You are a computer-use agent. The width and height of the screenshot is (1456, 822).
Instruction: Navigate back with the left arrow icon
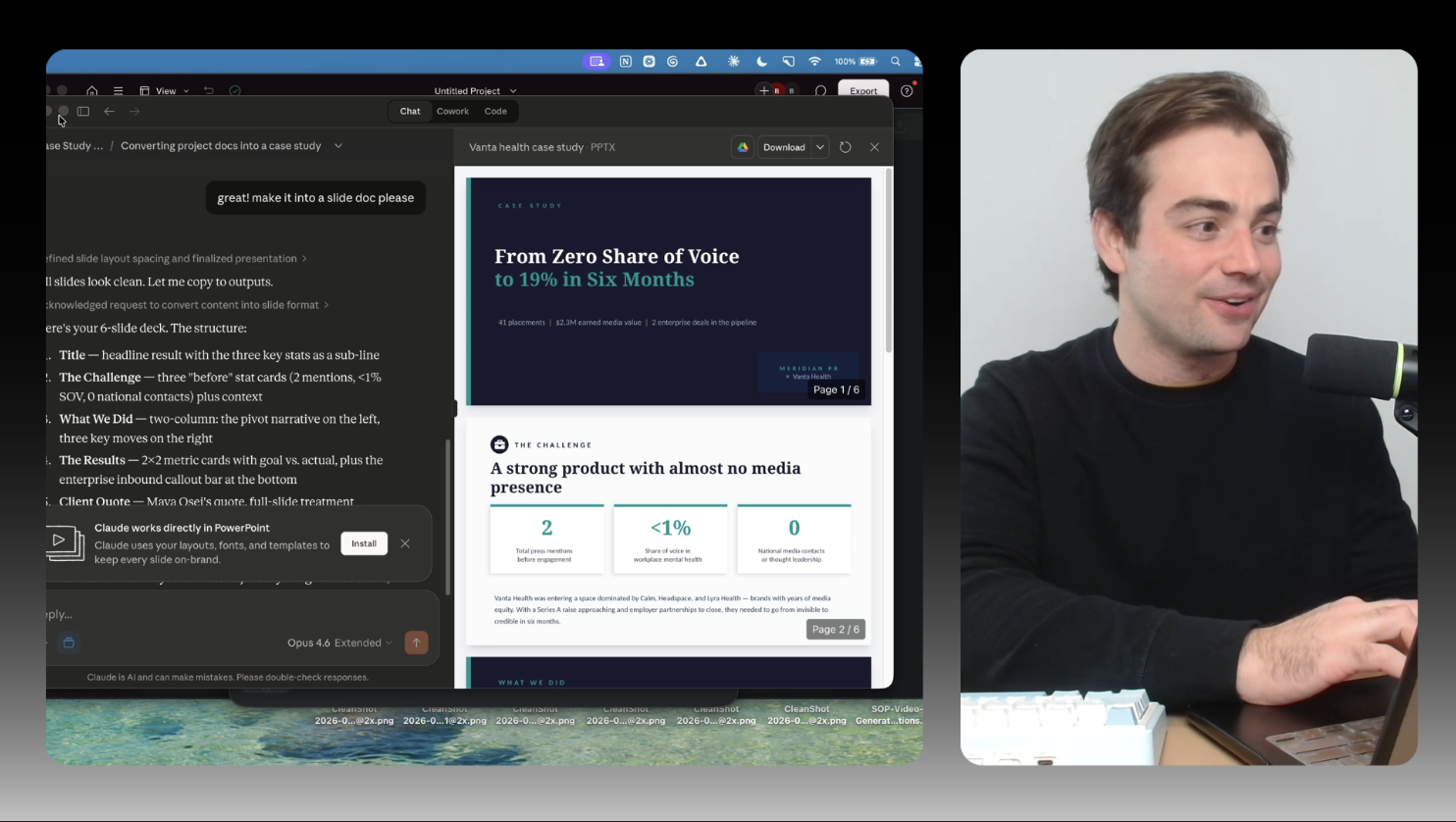click(109, 111)
